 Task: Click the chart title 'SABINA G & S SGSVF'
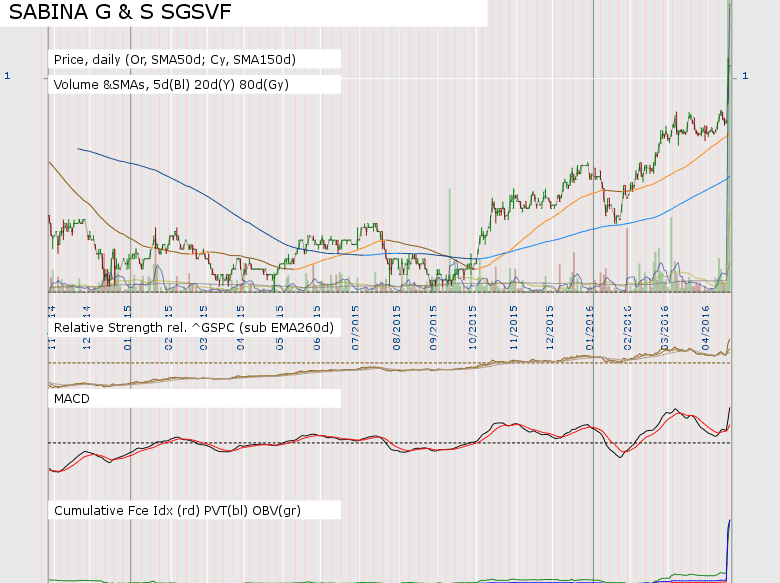(x=120, y=11)
